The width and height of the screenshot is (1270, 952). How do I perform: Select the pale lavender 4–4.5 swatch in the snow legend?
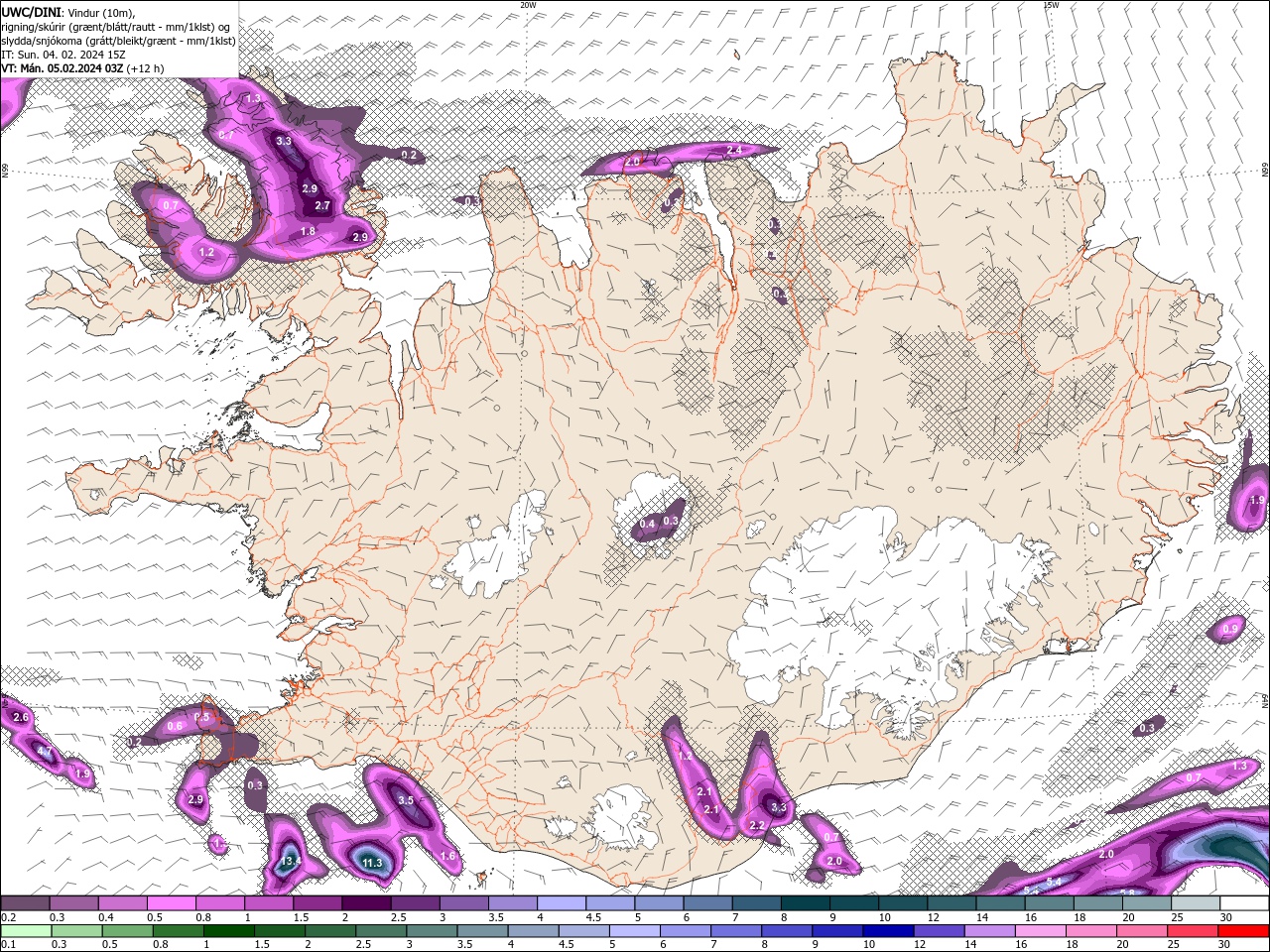[561, 902]
